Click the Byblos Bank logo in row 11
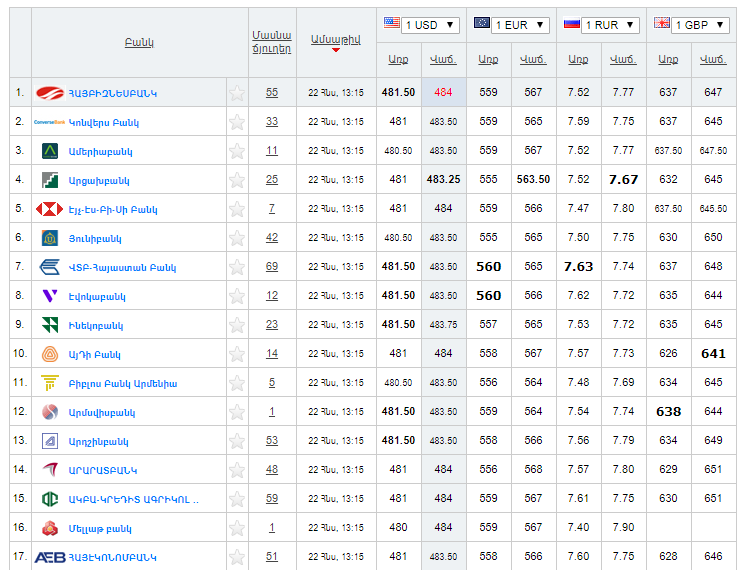 coord(50,383)
